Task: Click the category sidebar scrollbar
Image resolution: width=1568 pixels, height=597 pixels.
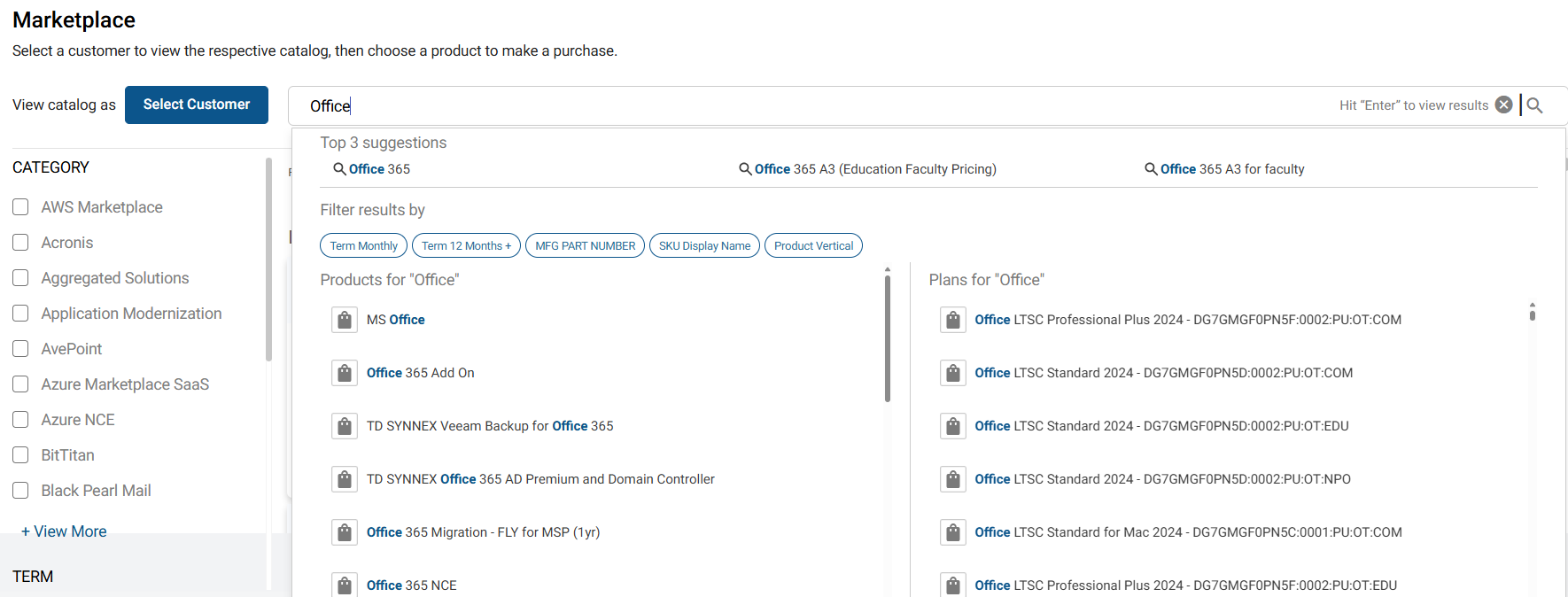Action: (x=268, y=259)
